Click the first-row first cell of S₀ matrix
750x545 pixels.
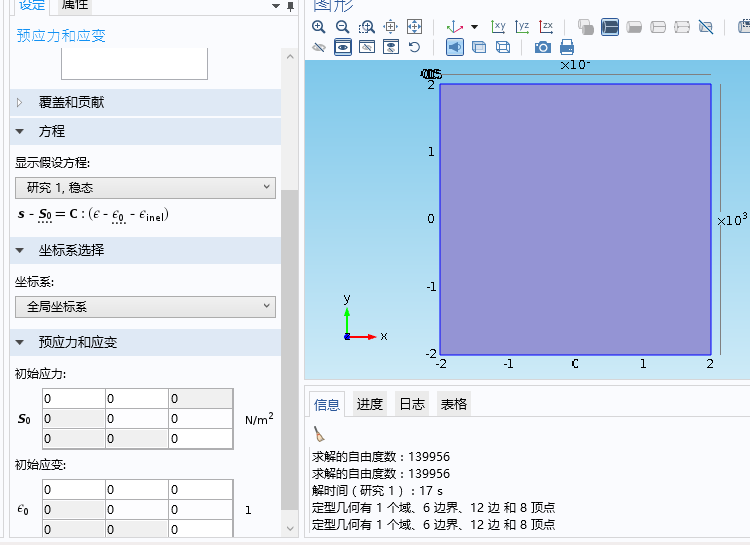[74, 399]
